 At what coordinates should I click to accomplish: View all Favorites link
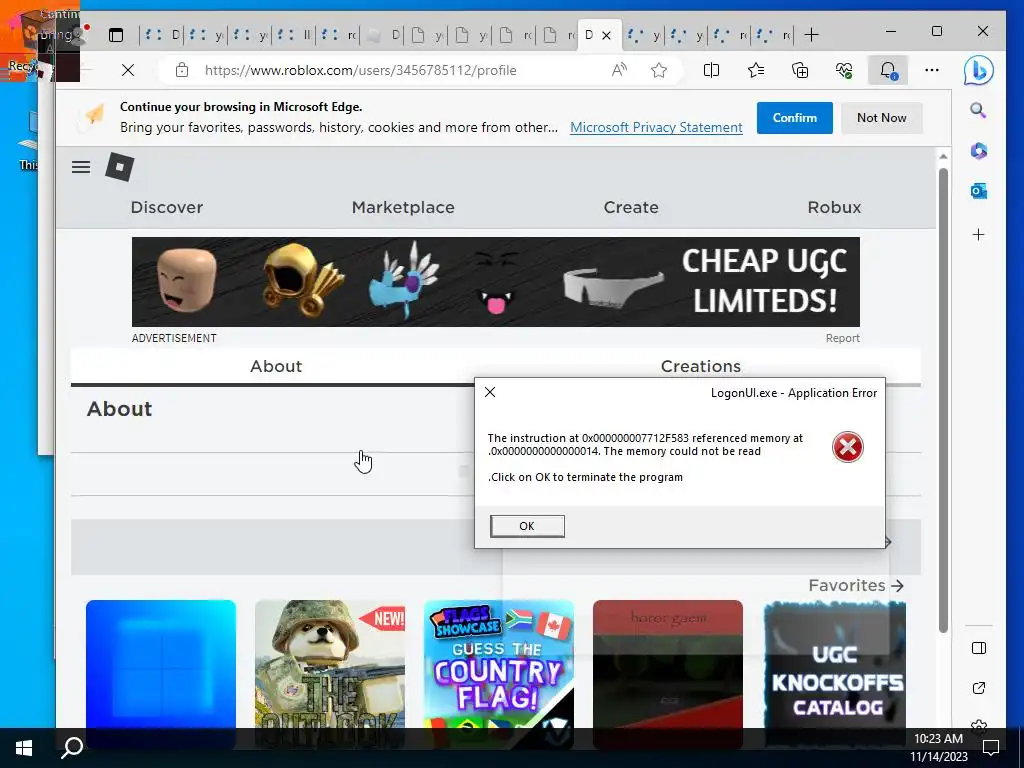(856, 585)
